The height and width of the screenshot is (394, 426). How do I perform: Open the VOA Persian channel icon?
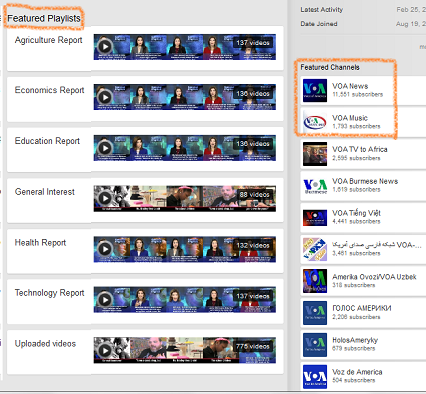(x=315, y=249)
